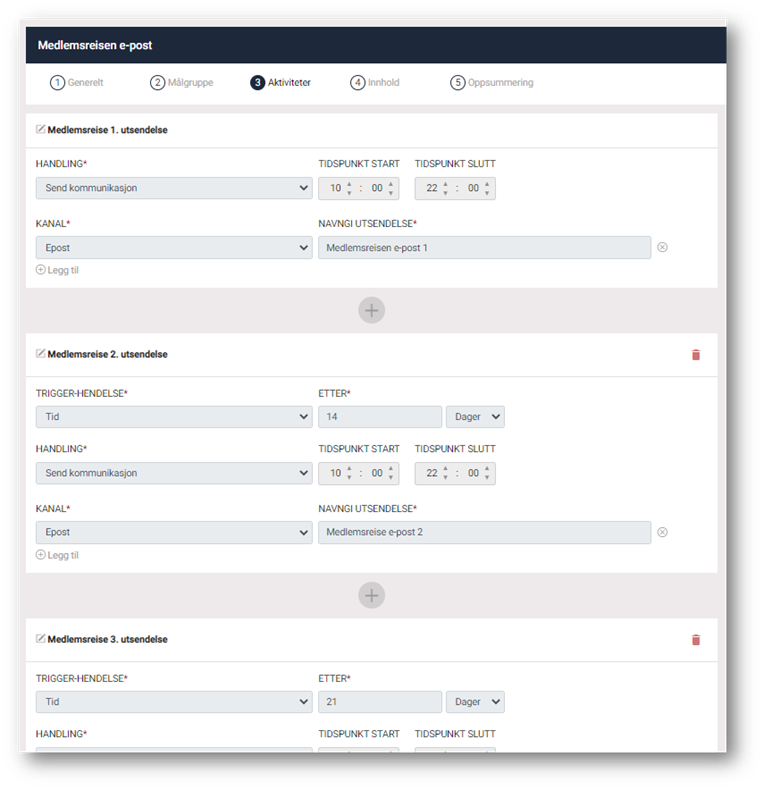The image size is (764, 790).
Task: Delete Medlemsreise 3. utsendelse with trash icon
Action: (695, 640)
